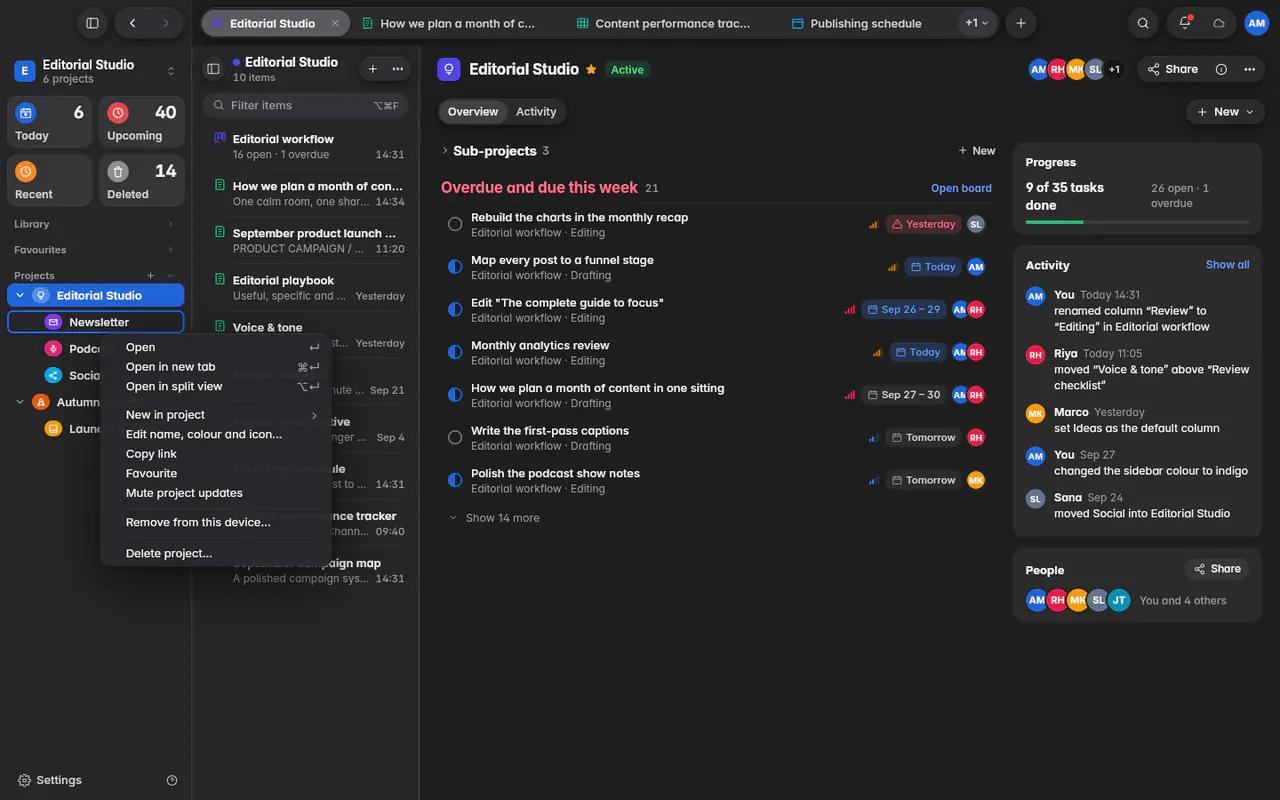Add item with plus in list header
The width and height of the screenshot is (1280, 800).
click(373, 69)
